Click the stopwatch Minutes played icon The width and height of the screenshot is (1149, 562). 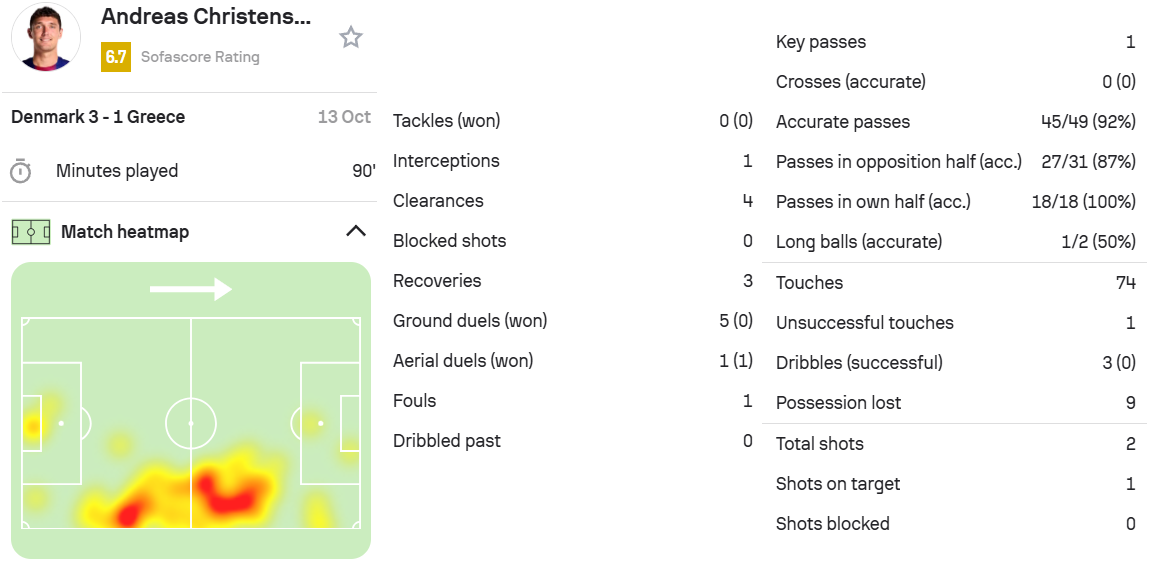(x=20, y=171)
